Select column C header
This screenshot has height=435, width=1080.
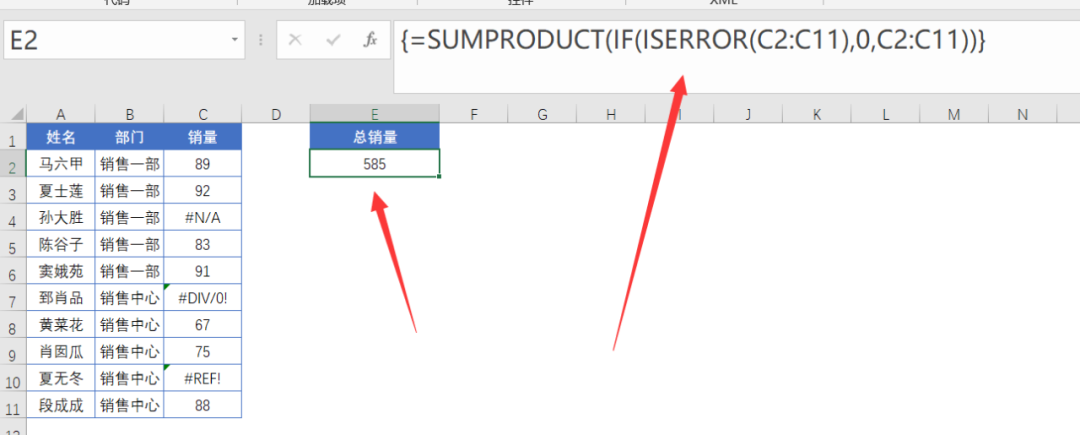pos(202,114)
